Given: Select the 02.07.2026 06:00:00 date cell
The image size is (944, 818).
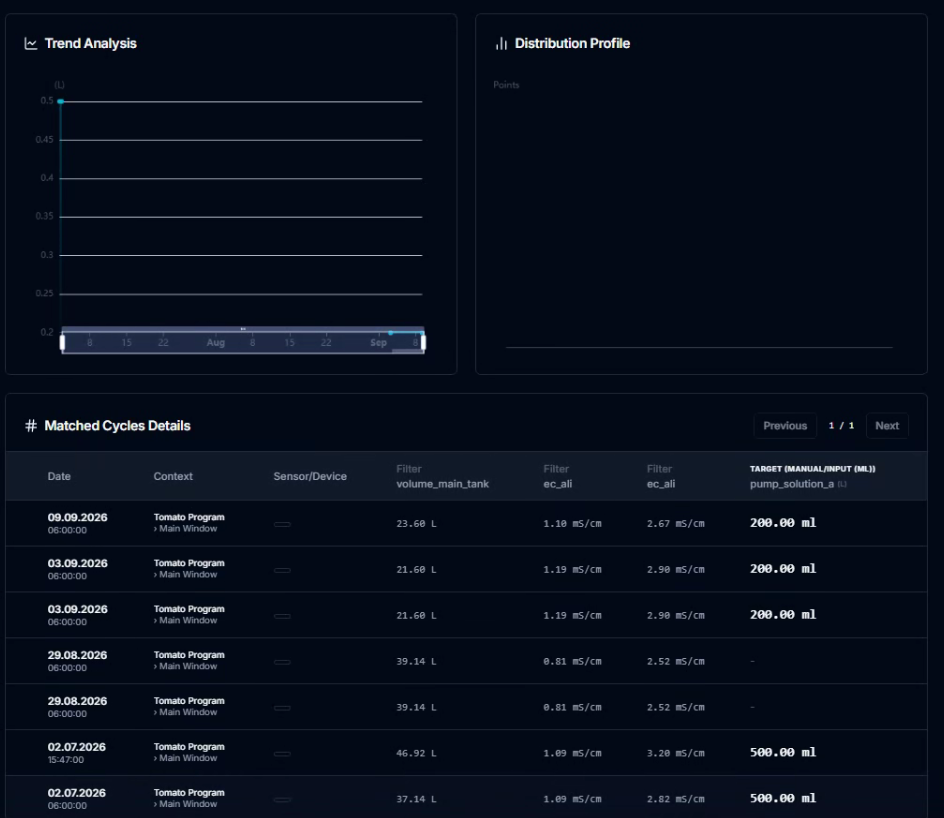Looking at the screenshot, I should coord(76,799).
